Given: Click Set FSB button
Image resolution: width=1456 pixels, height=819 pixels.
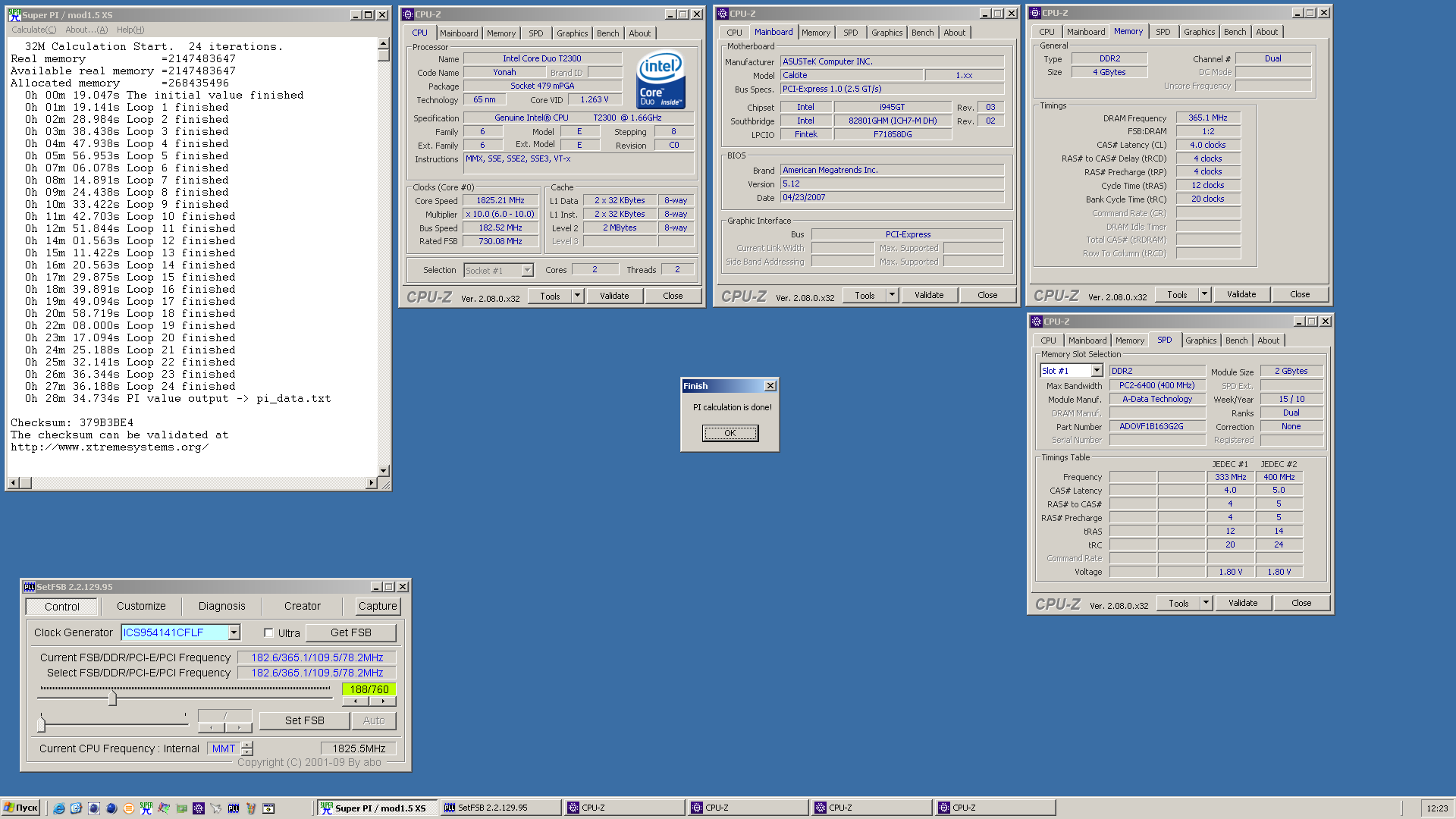Looking at the screenshot, I should tap(304, 720).
